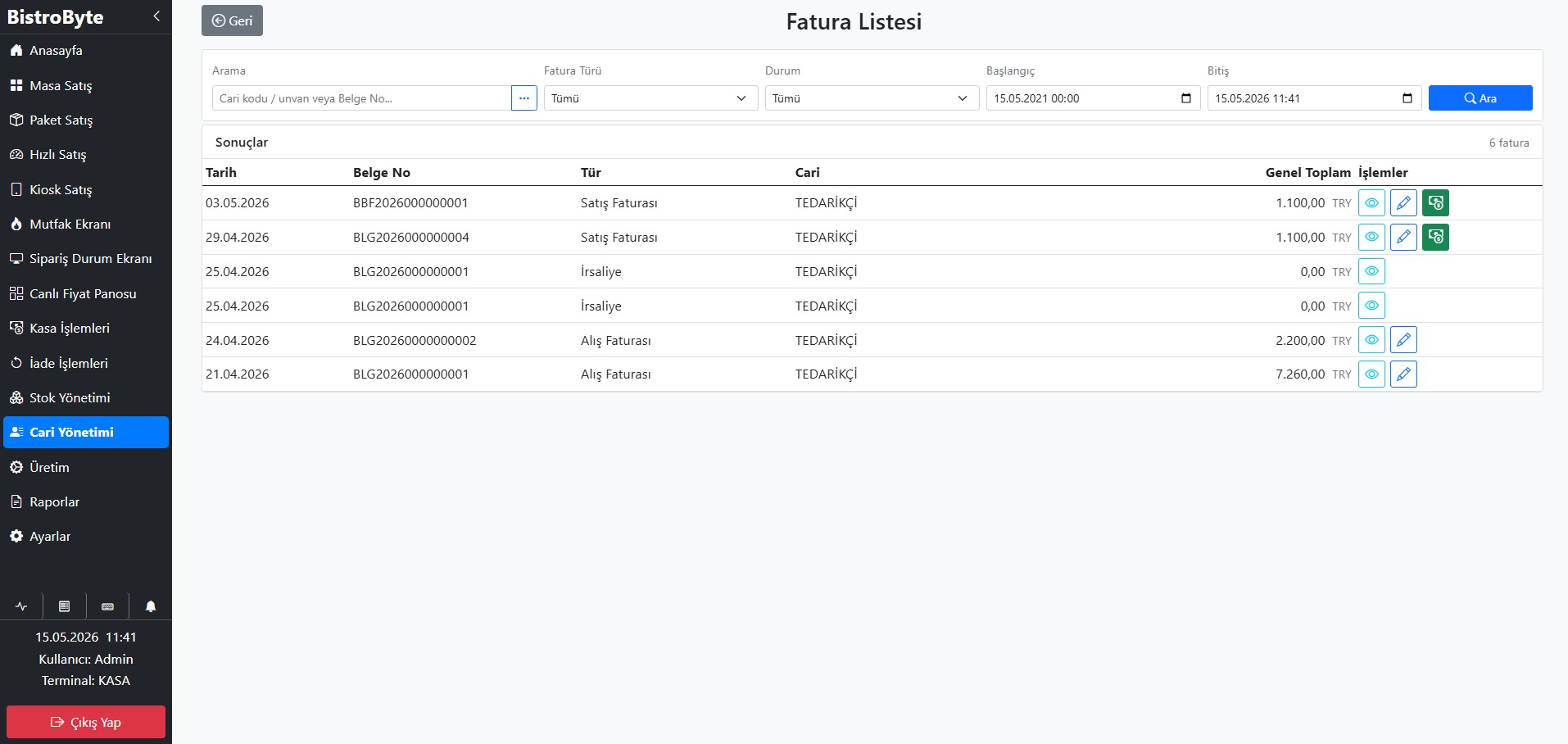Edit the 7.260,00 TRY invoice with pencil
Screen dimensions: 1568x744
click(x=1403, y=374)
